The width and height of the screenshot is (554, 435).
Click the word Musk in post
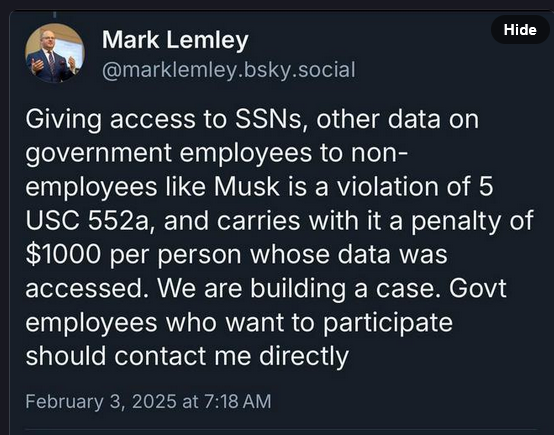[247, 187]
